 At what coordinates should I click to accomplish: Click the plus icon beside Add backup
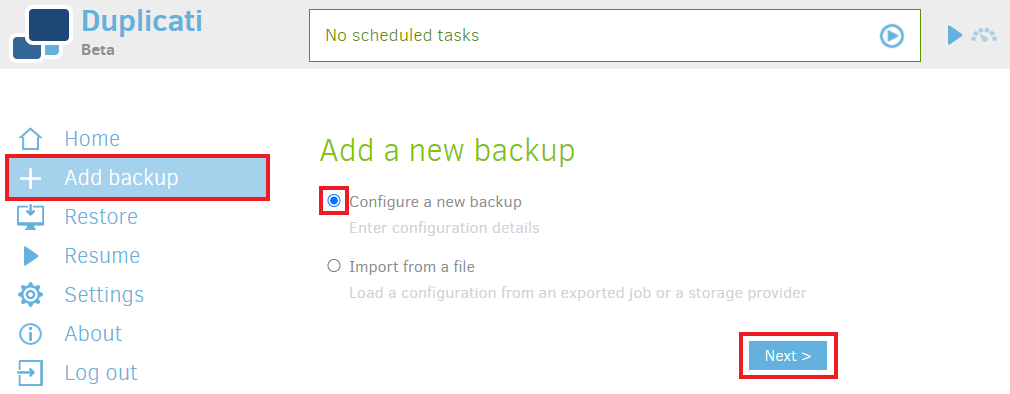point(30,178)
